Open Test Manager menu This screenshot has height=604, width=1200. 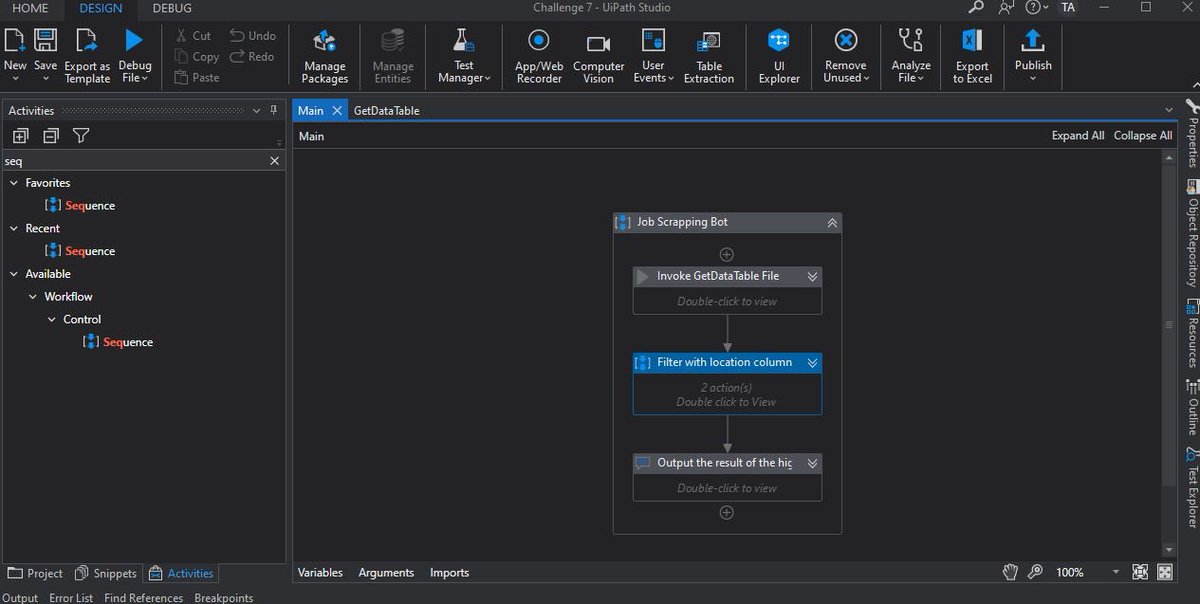[464, 56]
